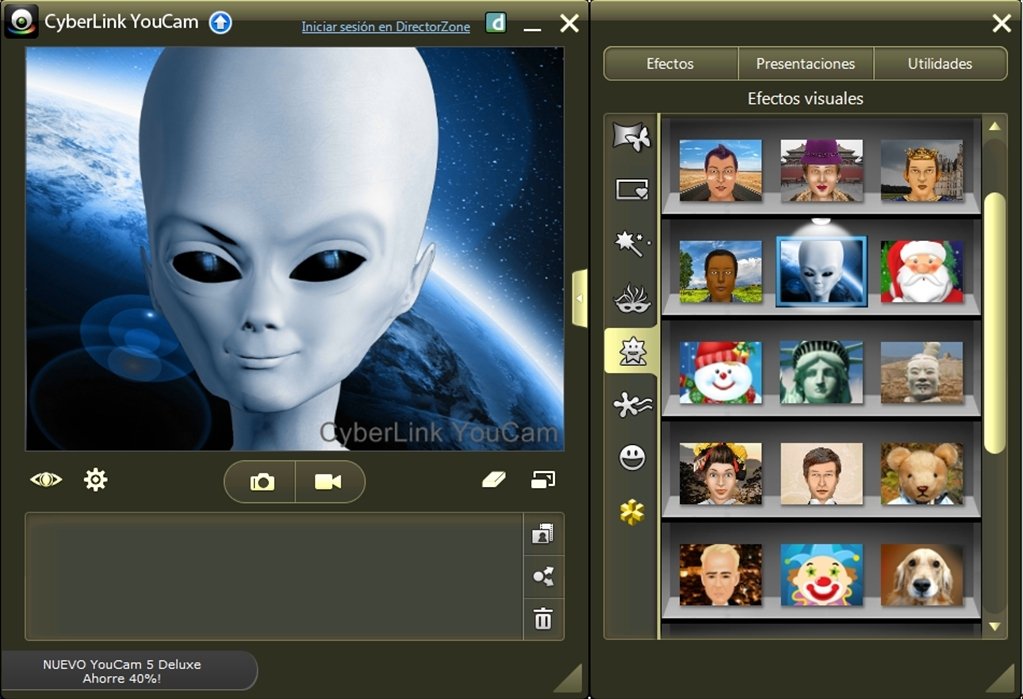Click the NUEVO YouCam 5 Deluxe banner
1023x699 pixels.
129,671
